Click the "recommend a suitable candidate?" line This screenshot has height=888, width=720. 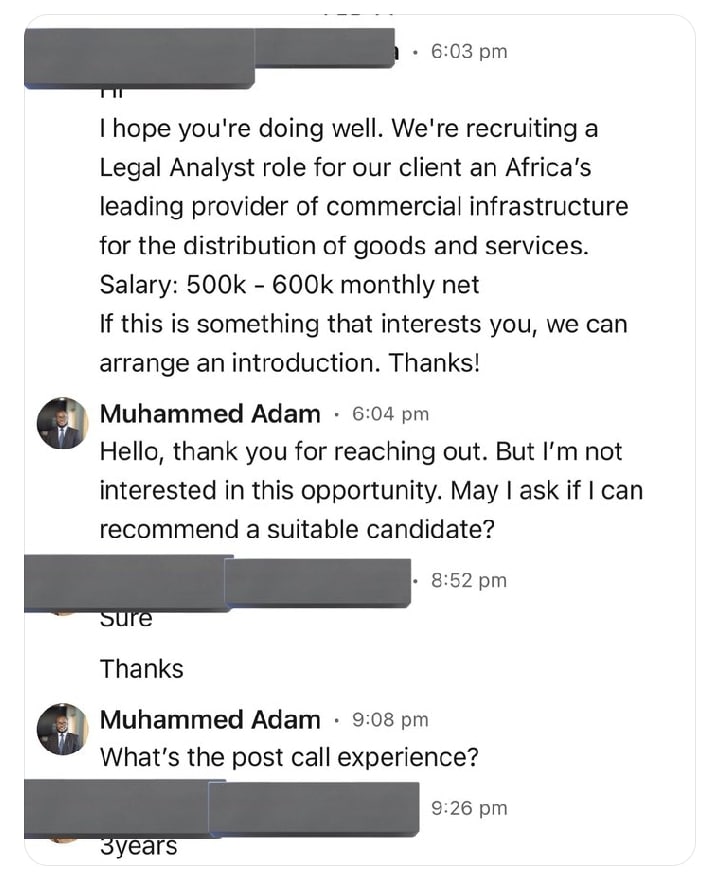(x=297, y=529)
